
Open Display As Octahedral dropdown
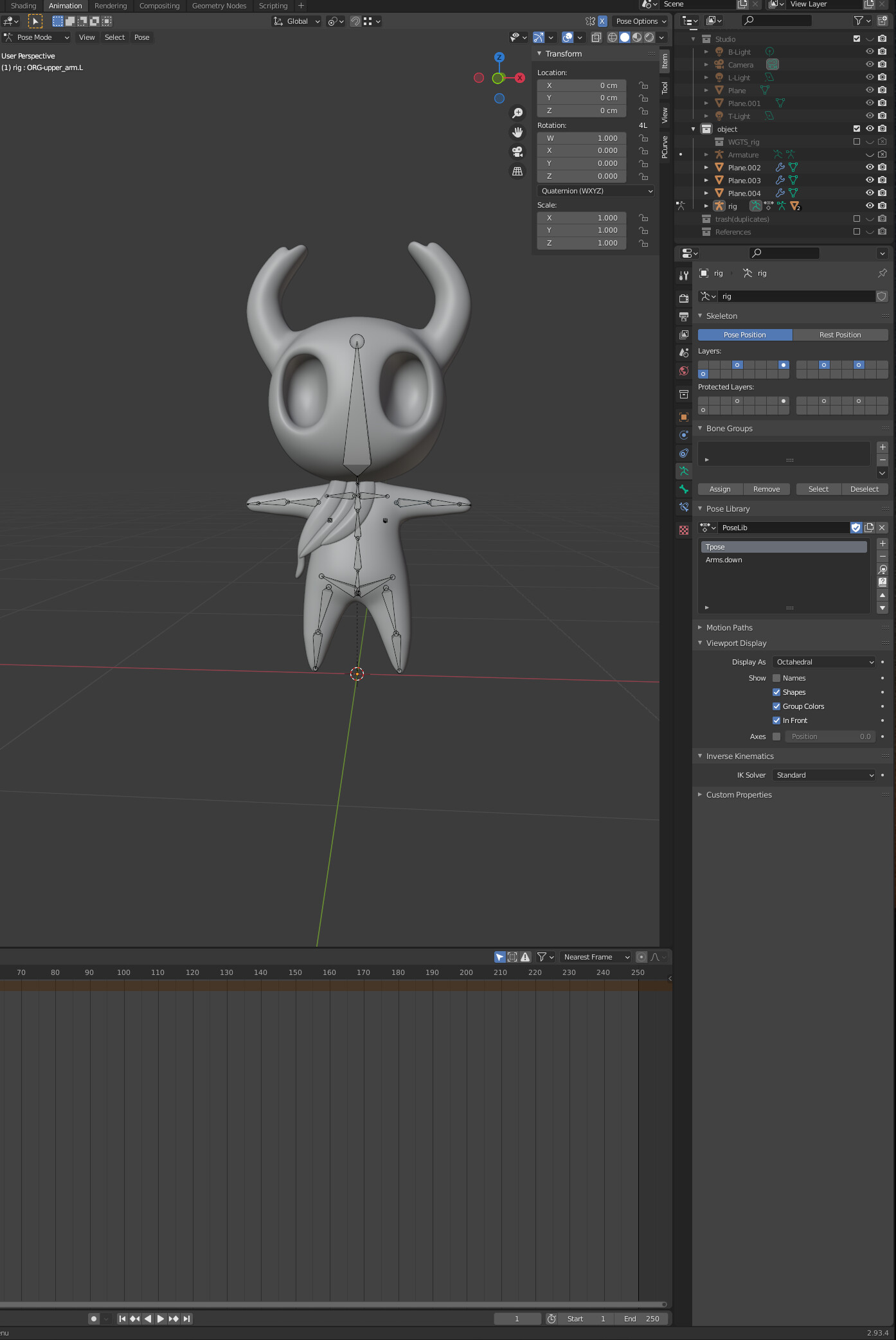(824, 663)
